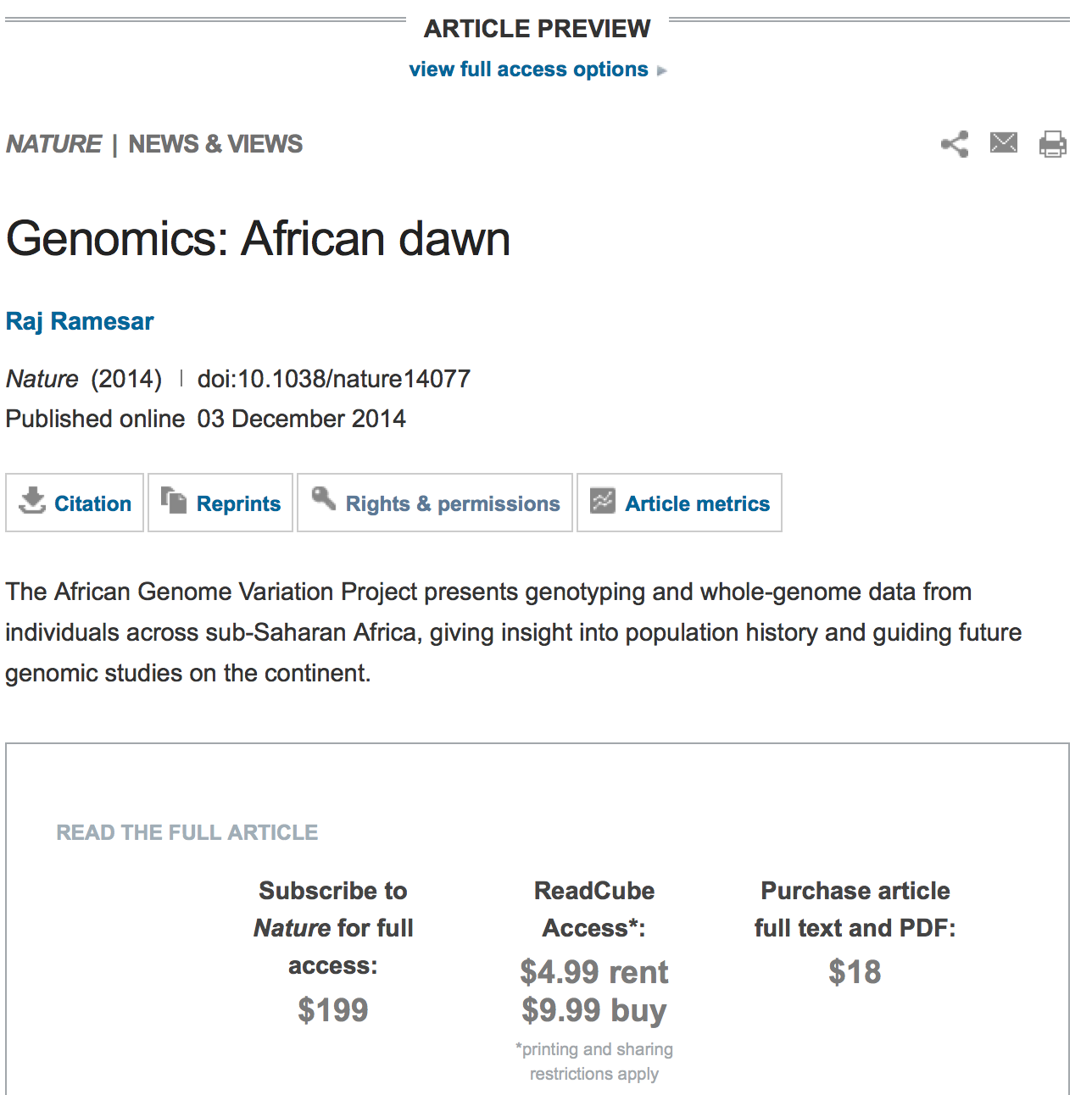Open author Raj Ramesar's link
The height and width of the screenshot is (1095, 1092).
click(80, 321)
